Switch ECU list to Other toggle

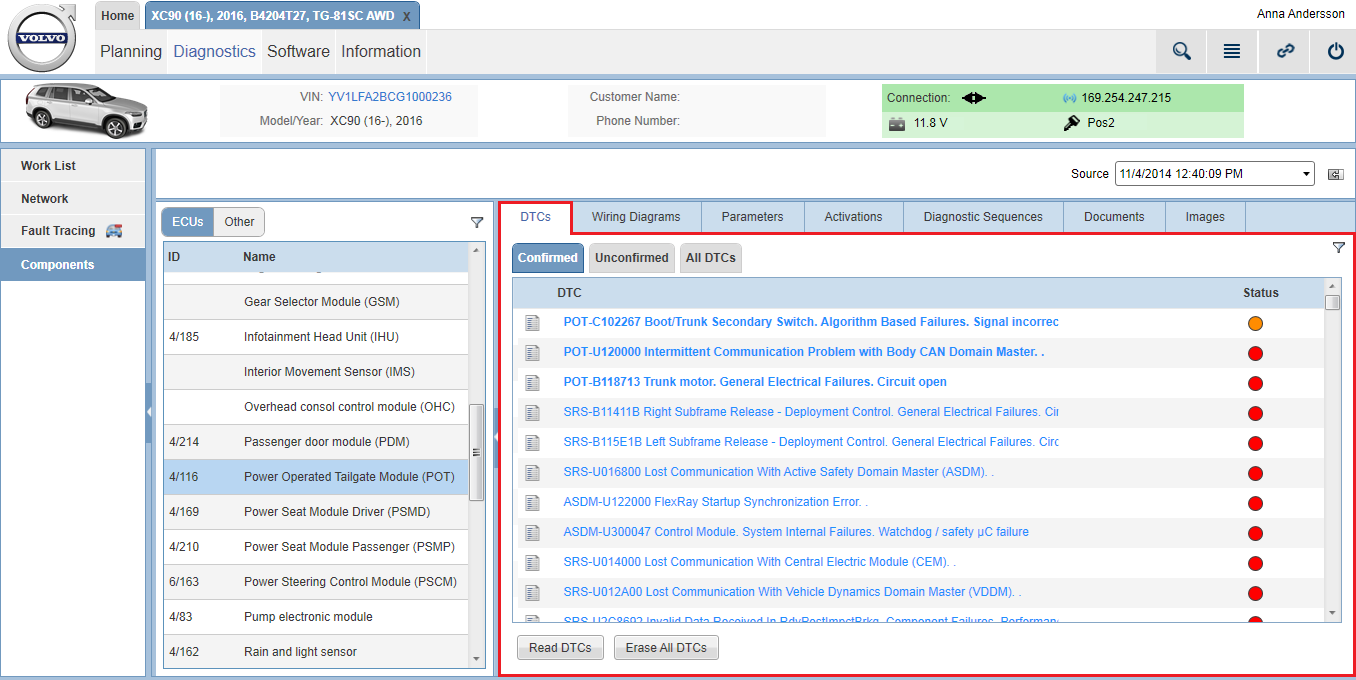pos(239,222)
